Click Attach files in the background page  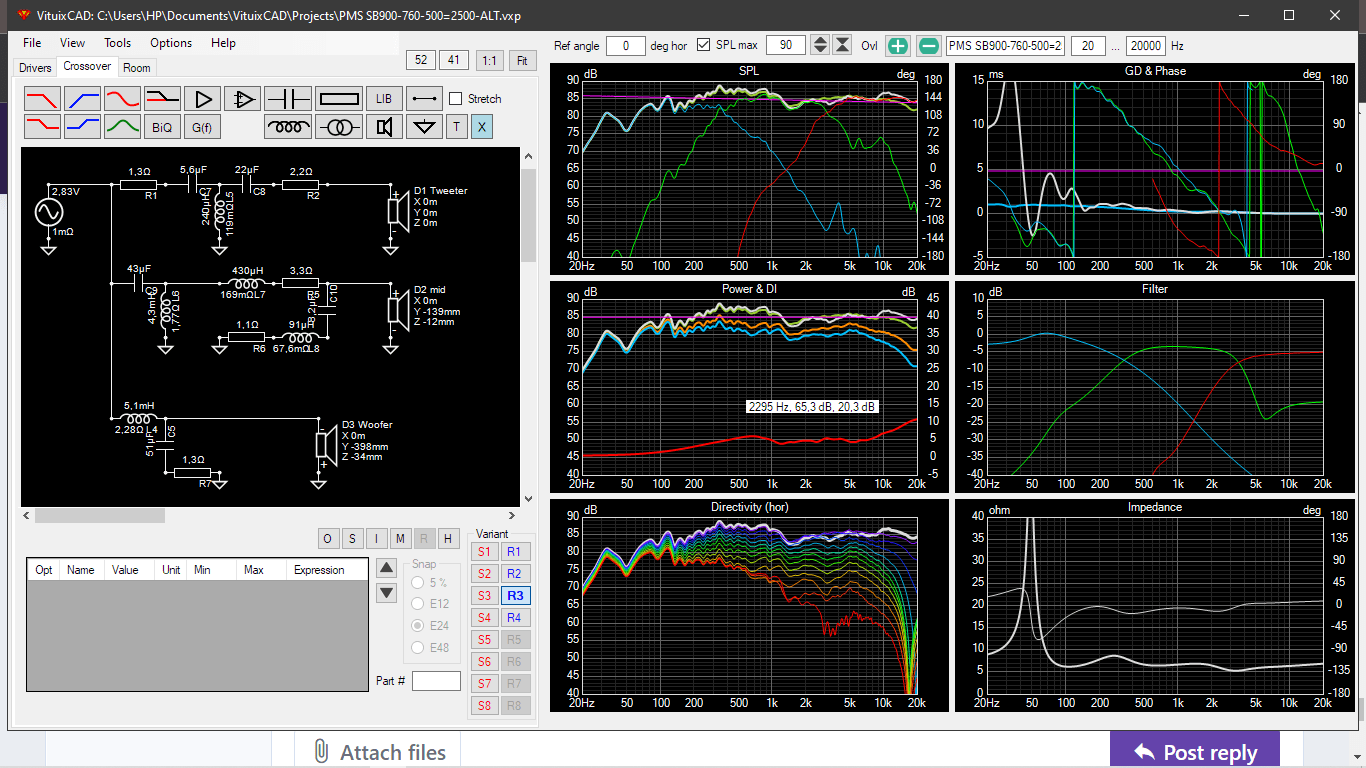(380, 753)
